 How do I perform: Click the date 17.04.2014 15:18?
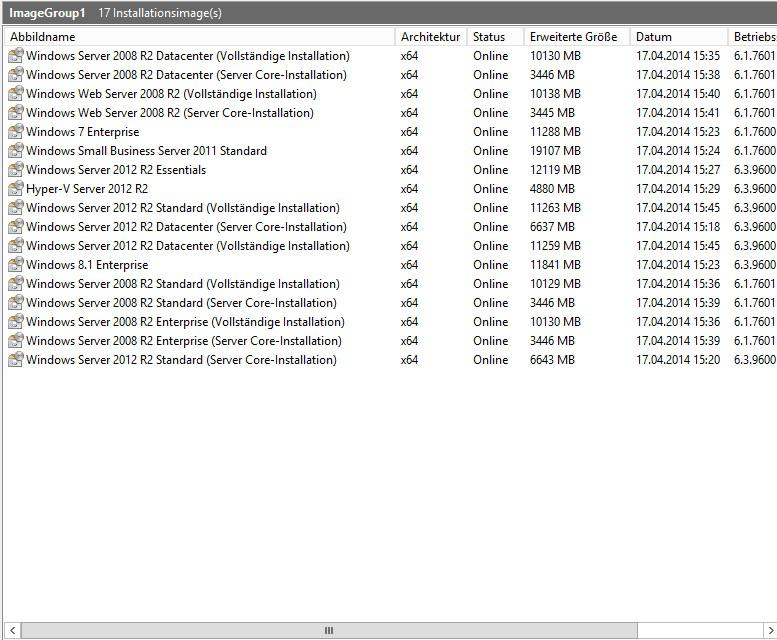point(678,227)
